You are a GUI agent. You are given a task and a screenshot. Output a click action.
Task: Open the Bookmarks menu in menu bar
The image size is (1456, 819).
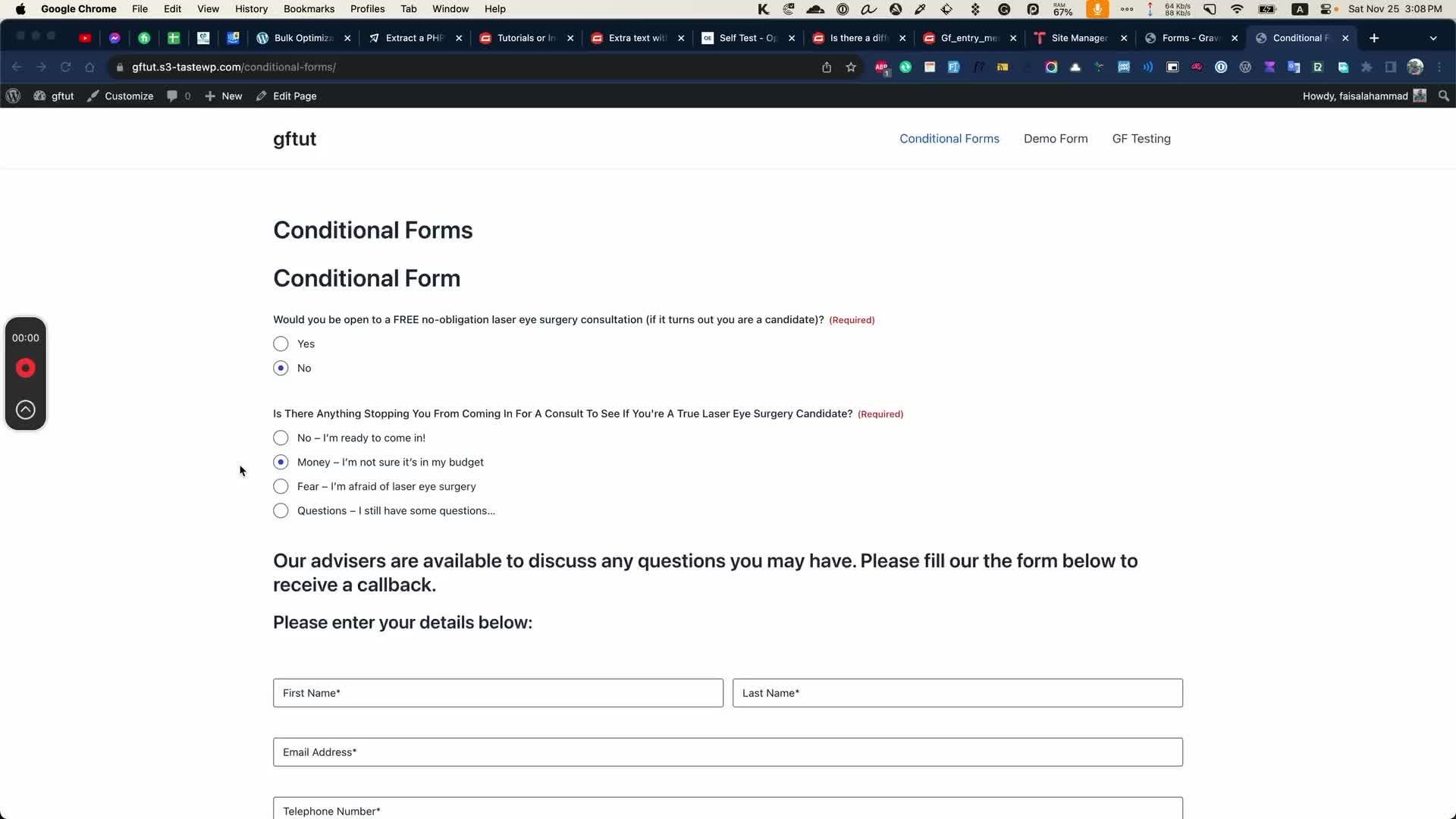coord(309,9)
